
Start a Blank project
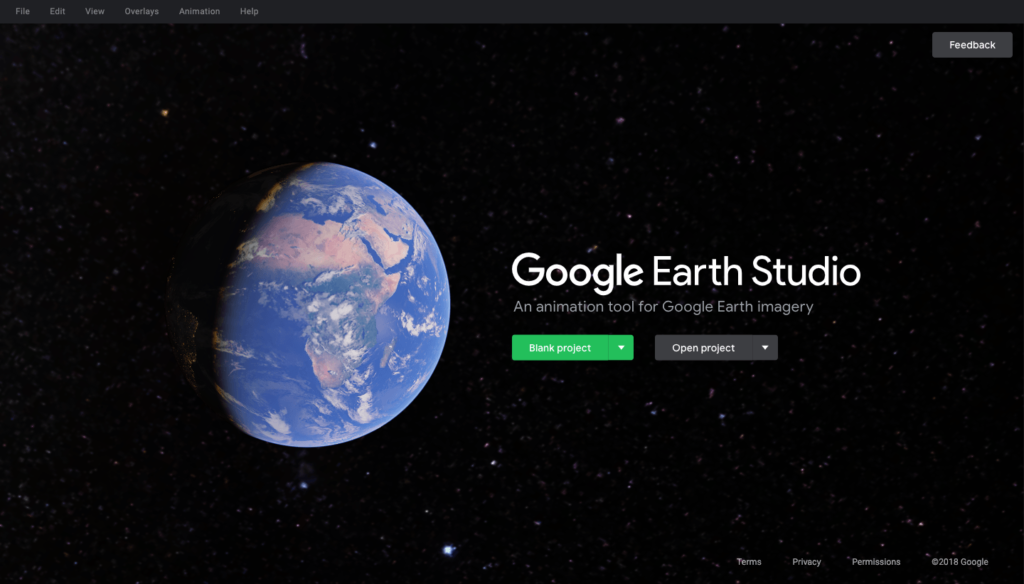[560, 348]
